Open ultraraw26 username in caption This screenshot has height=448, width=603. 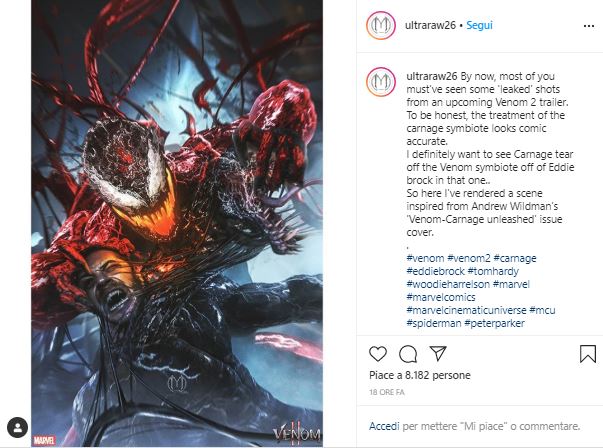pos(431,76)
